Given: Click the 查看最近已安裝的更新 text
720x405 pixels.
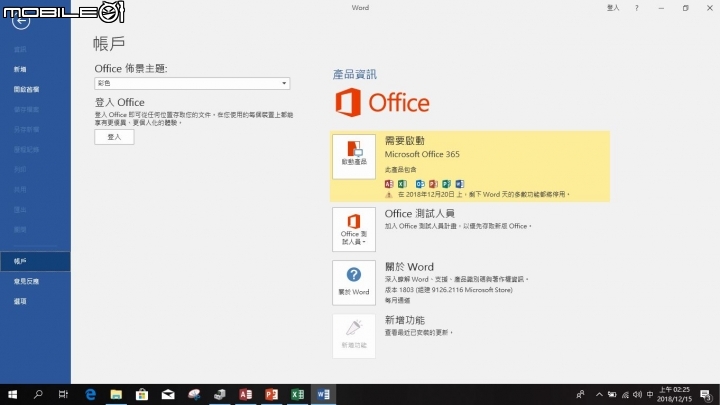Looking at the screenshot, I should (x=418, y=332).
